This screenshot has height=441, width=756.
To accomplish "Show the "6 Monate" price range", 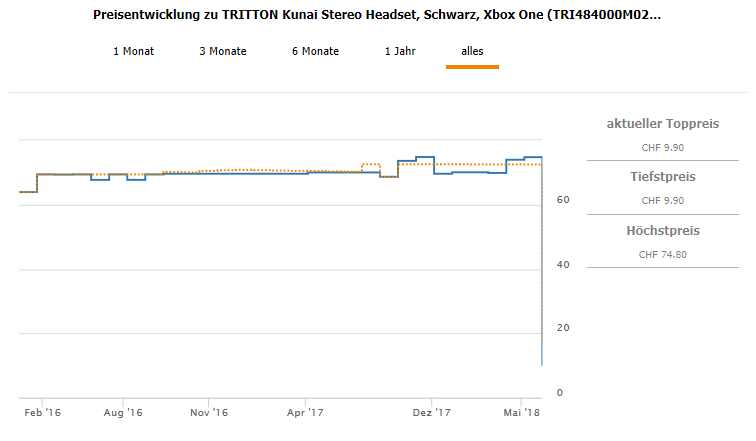I will click(x=315, y=51).
